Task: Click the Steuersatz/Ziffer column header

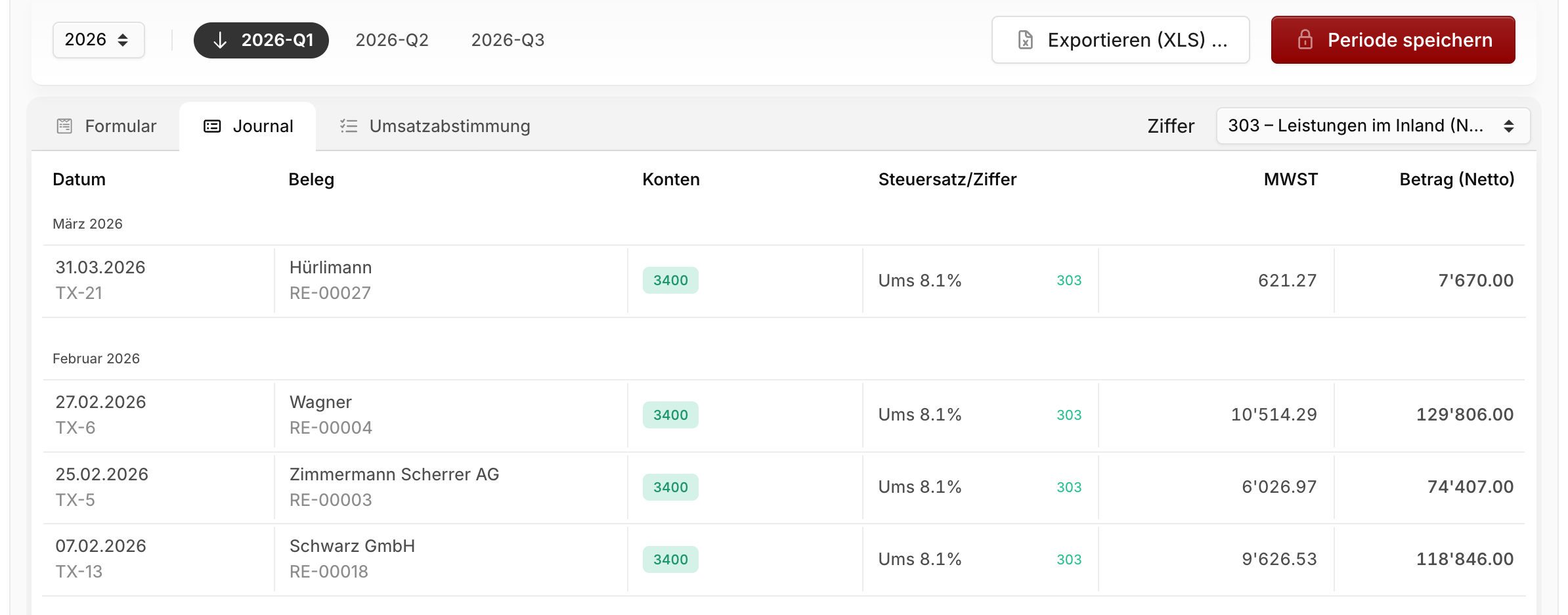Action: 947,179
